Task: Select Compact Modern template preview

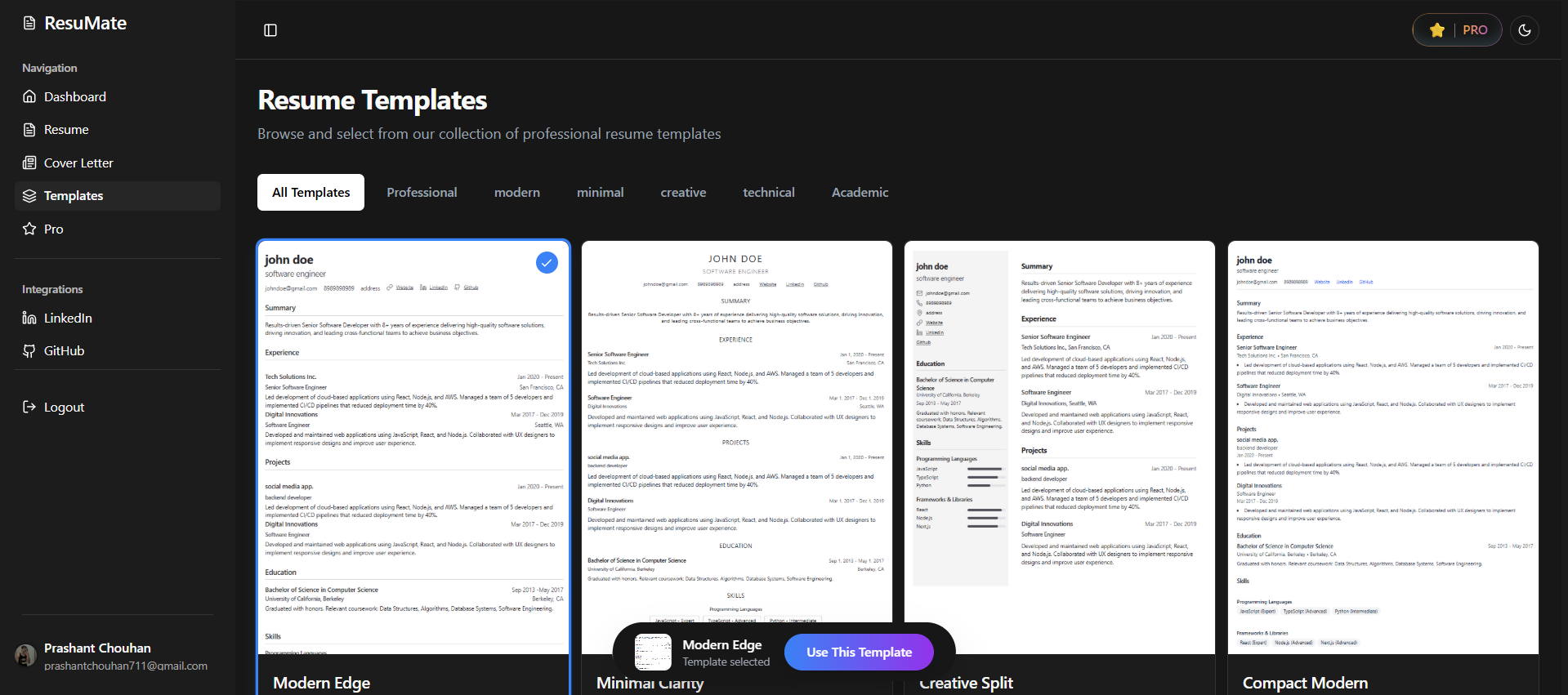Action: pos(1383,448)
